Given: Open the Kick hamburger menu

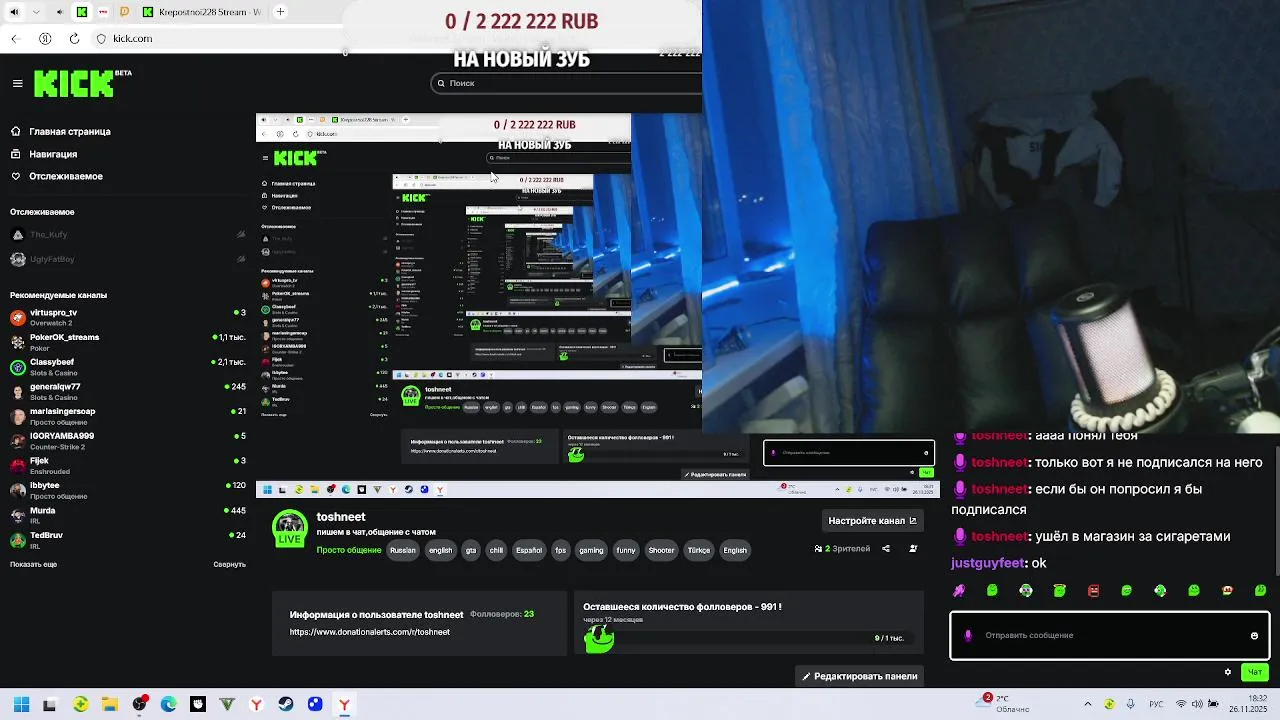Looking at the screenshot, I should [x=17, y=84].
